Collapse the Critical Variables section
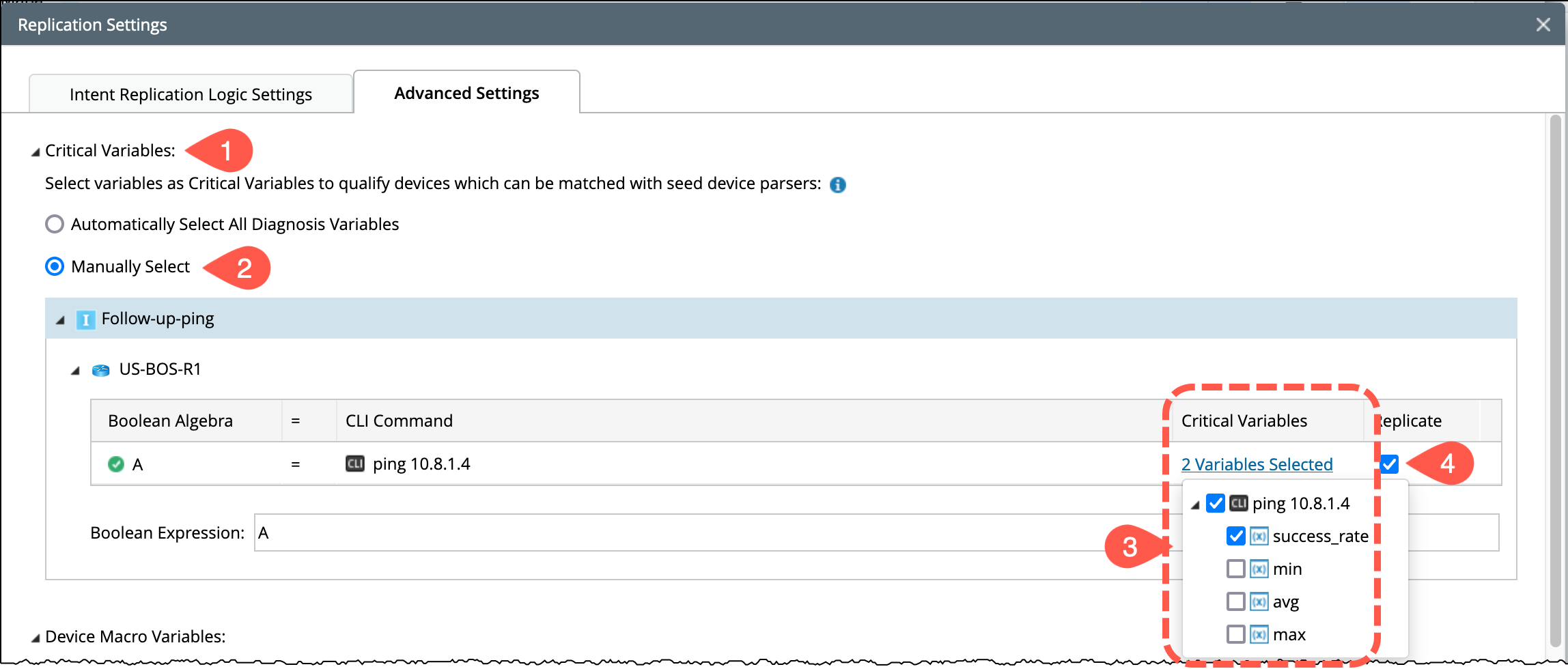The image size is (1568, 669). [x=36, y=152]
